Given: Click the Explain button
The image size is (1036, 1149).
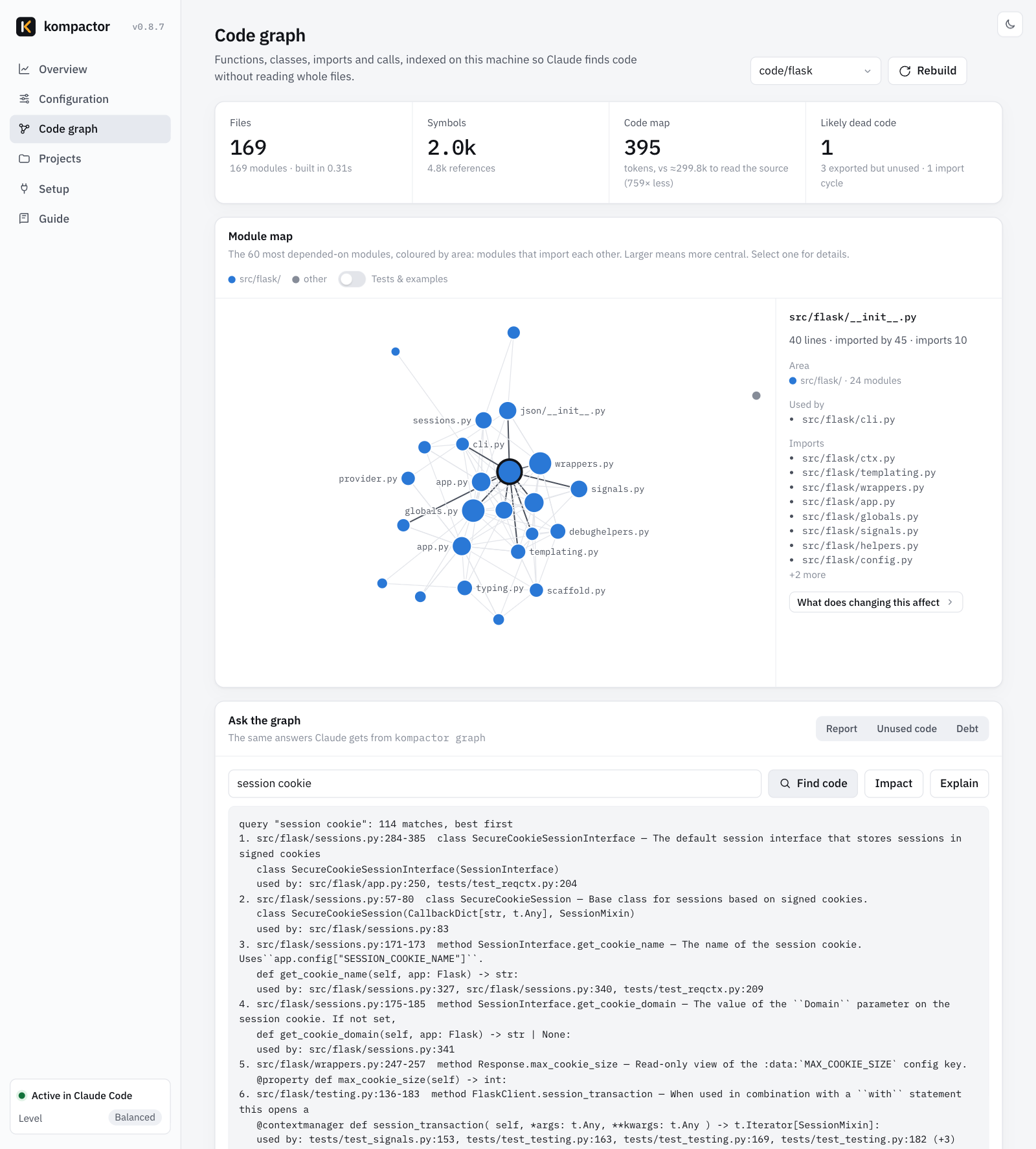Looking at the screenshot, I should (x=959, y=783).
